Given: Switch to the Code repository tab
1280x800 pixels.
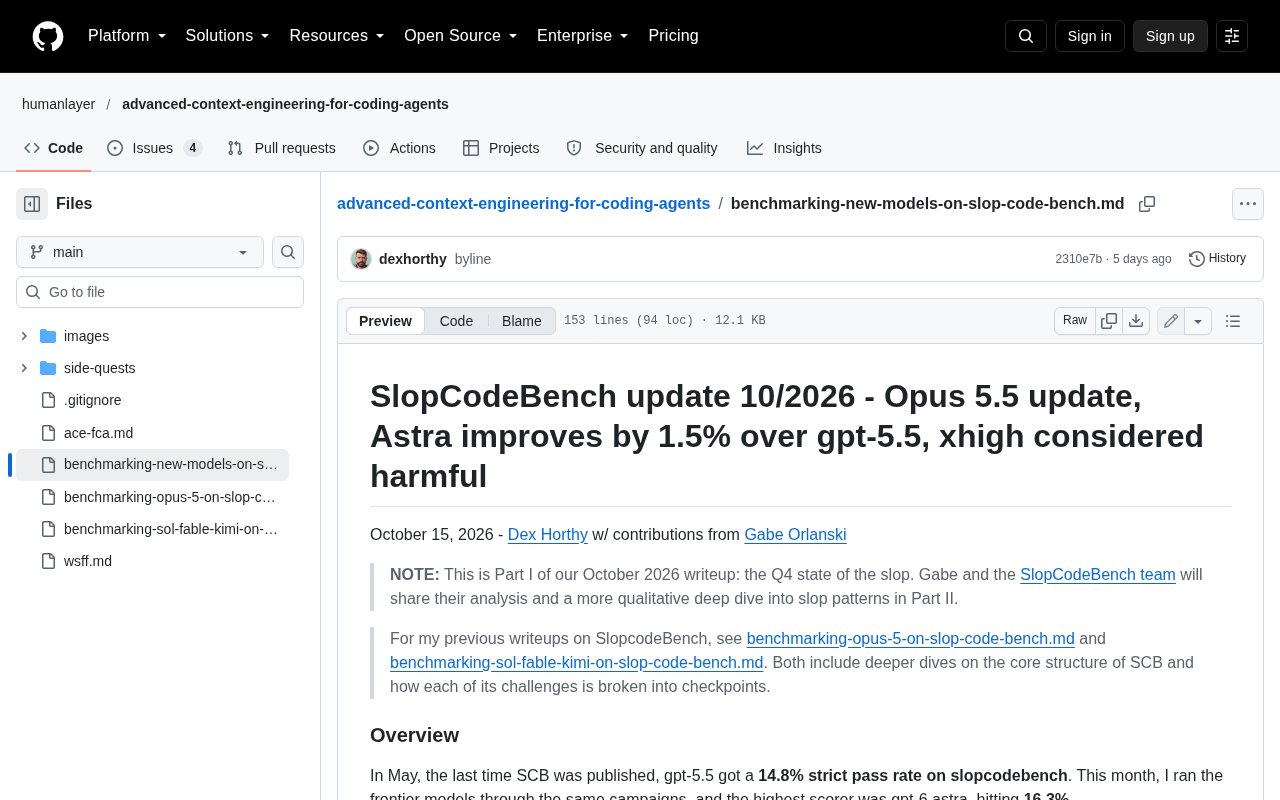Looking at the screenshot, I should click(x=54, y=148).
